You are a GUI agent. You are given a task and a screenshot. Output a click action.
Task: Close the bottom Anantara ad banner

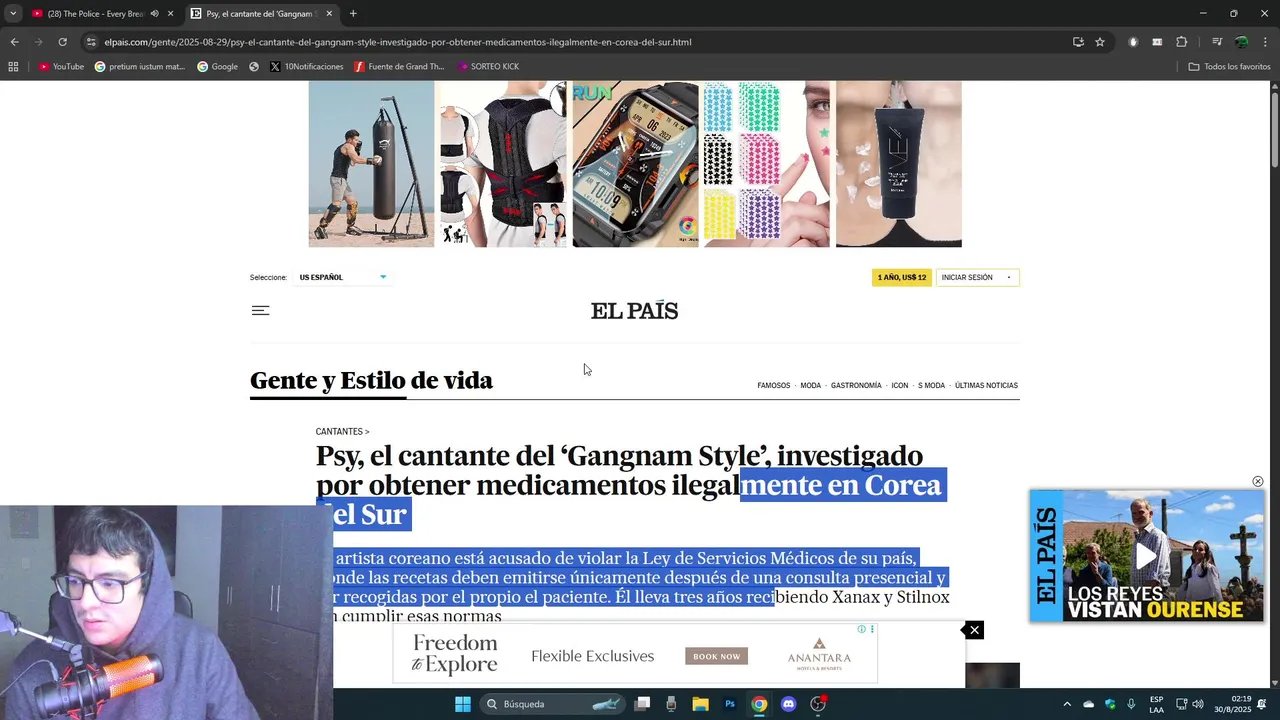(974, 630)
